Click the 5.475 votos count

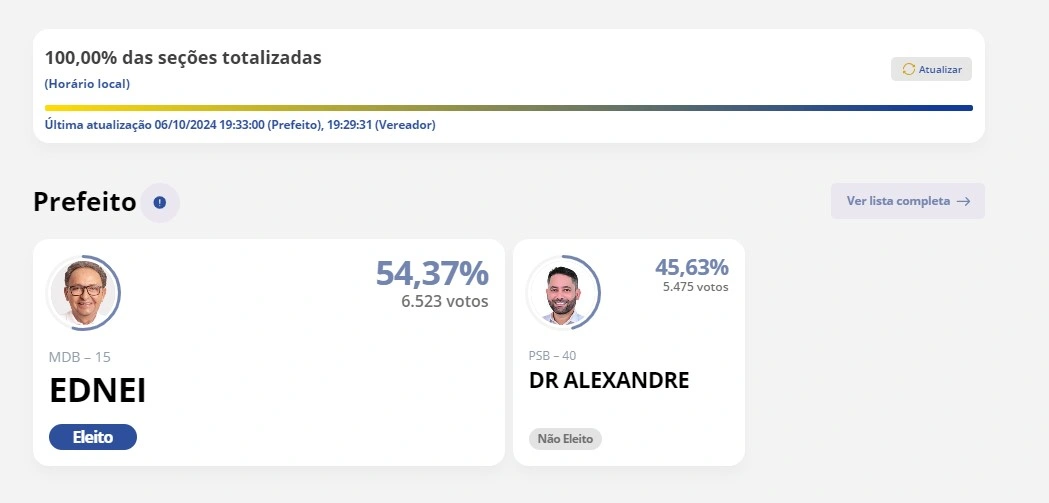pos(695,287)
